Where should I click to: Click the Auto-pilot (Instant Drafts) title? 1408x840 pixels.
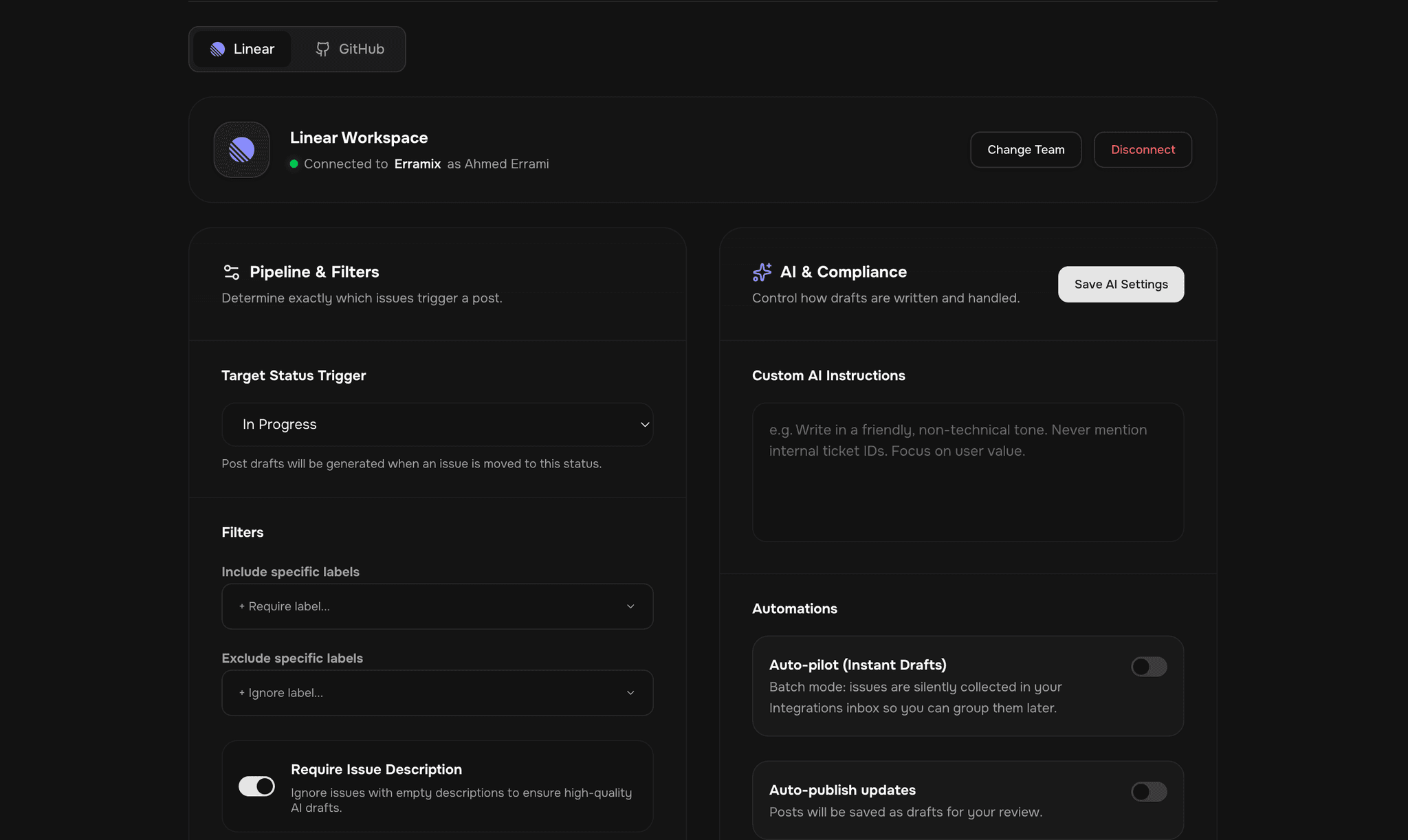click(857, 665)
